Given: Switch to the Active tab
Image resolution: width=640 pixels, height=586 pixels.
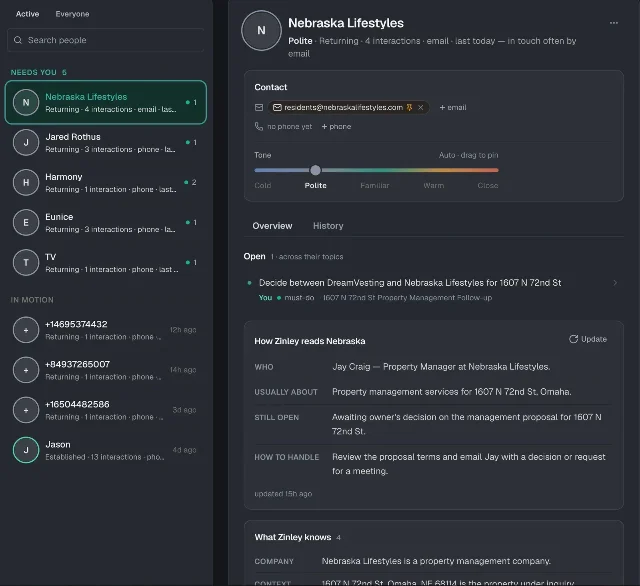Looking at the screenshot, I should coord(27,14).
